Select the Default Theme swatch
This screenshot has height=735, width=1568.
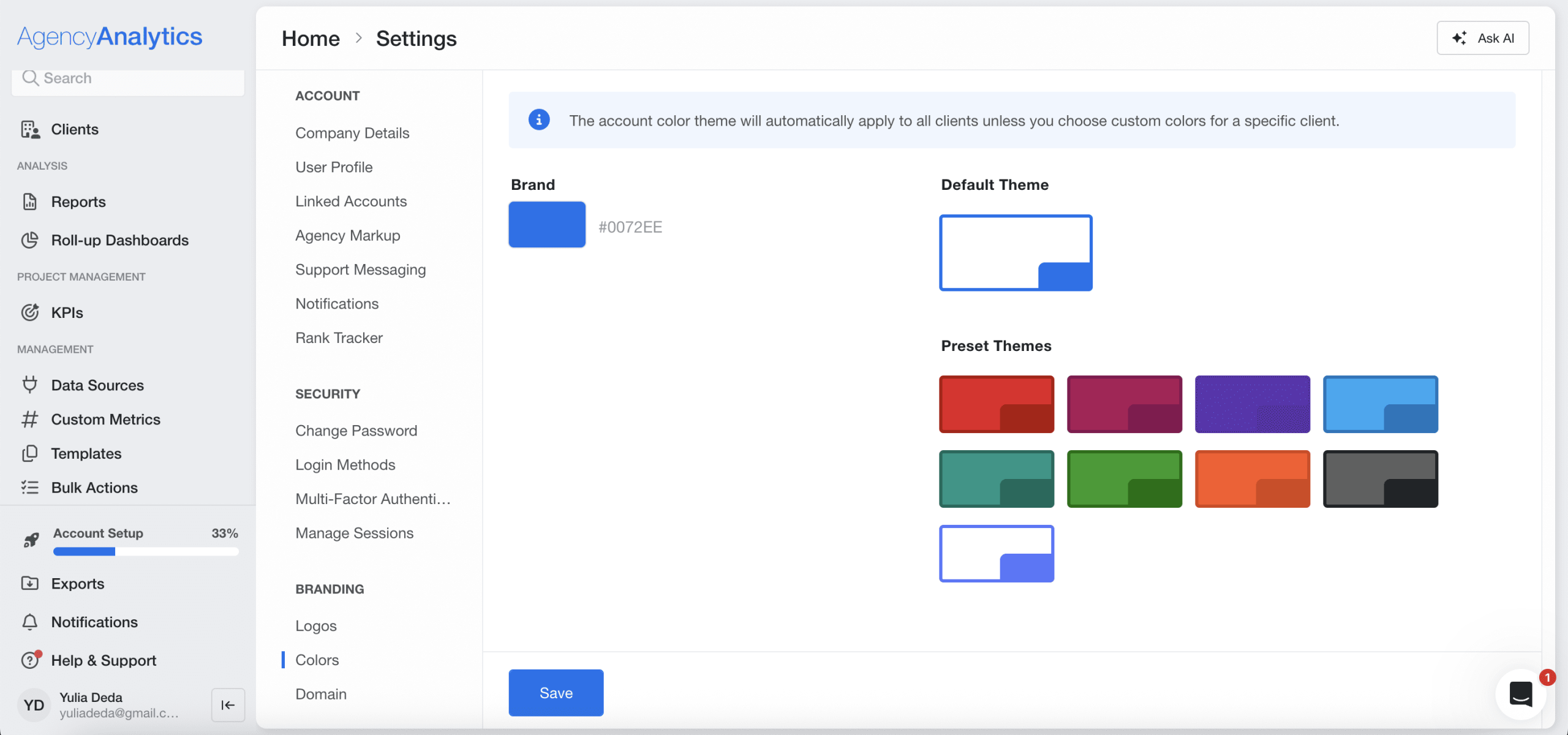pos(1016,253)
